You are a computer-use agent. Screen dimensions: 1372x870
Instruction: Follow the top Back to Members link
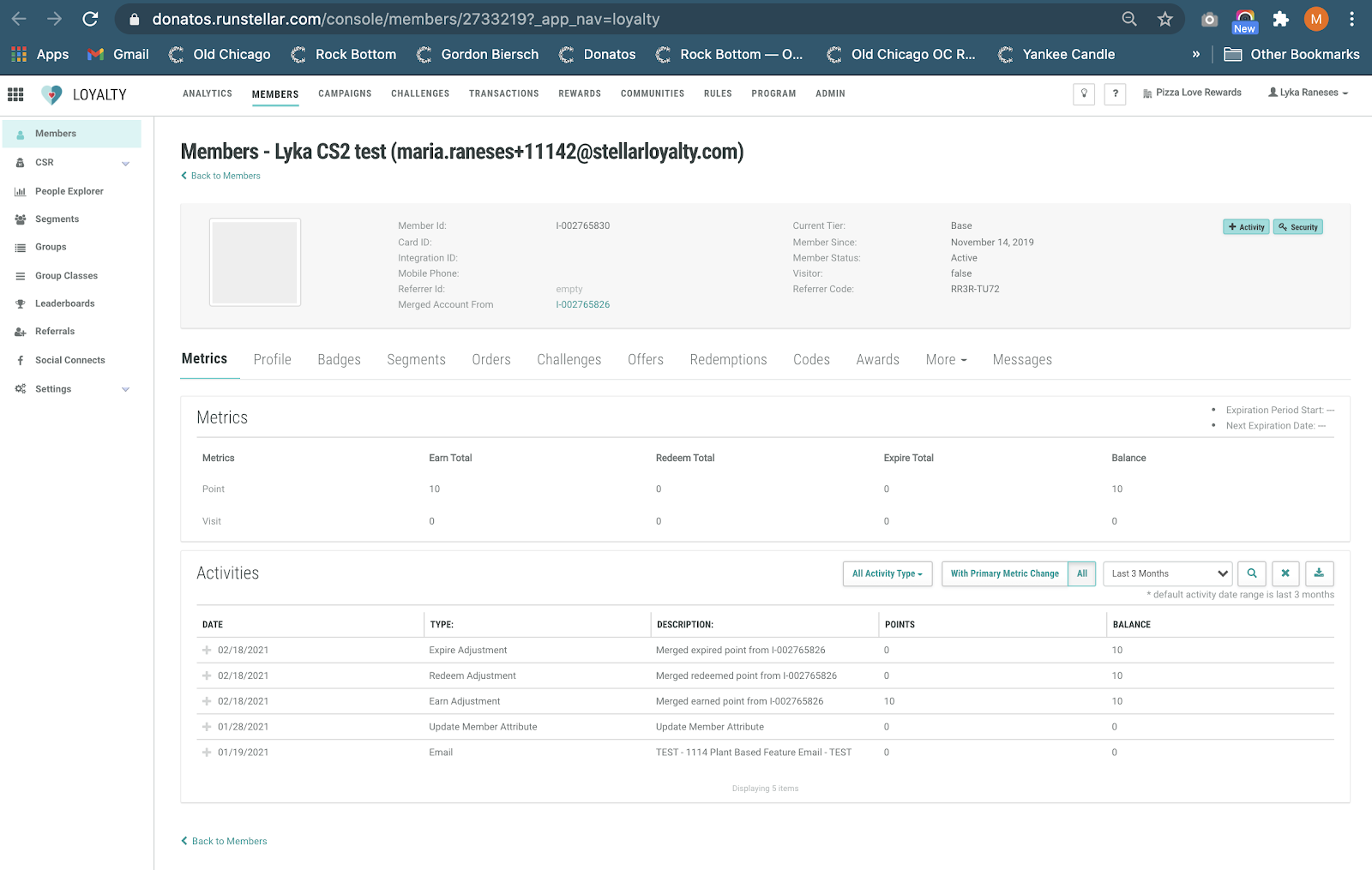[220, 176]
